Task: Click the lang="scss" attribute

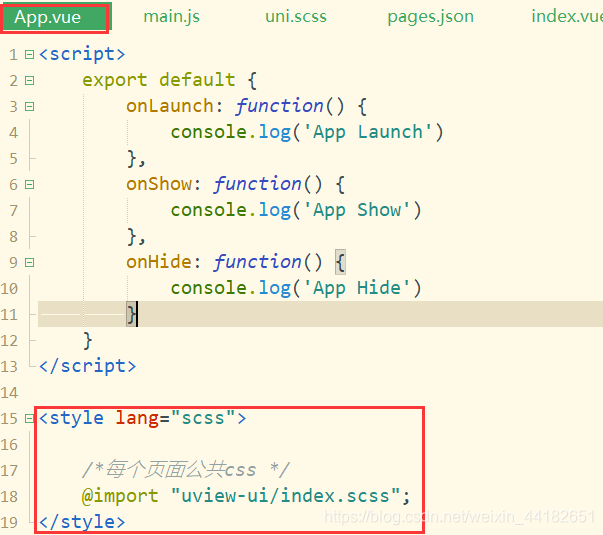Action: 175,418
